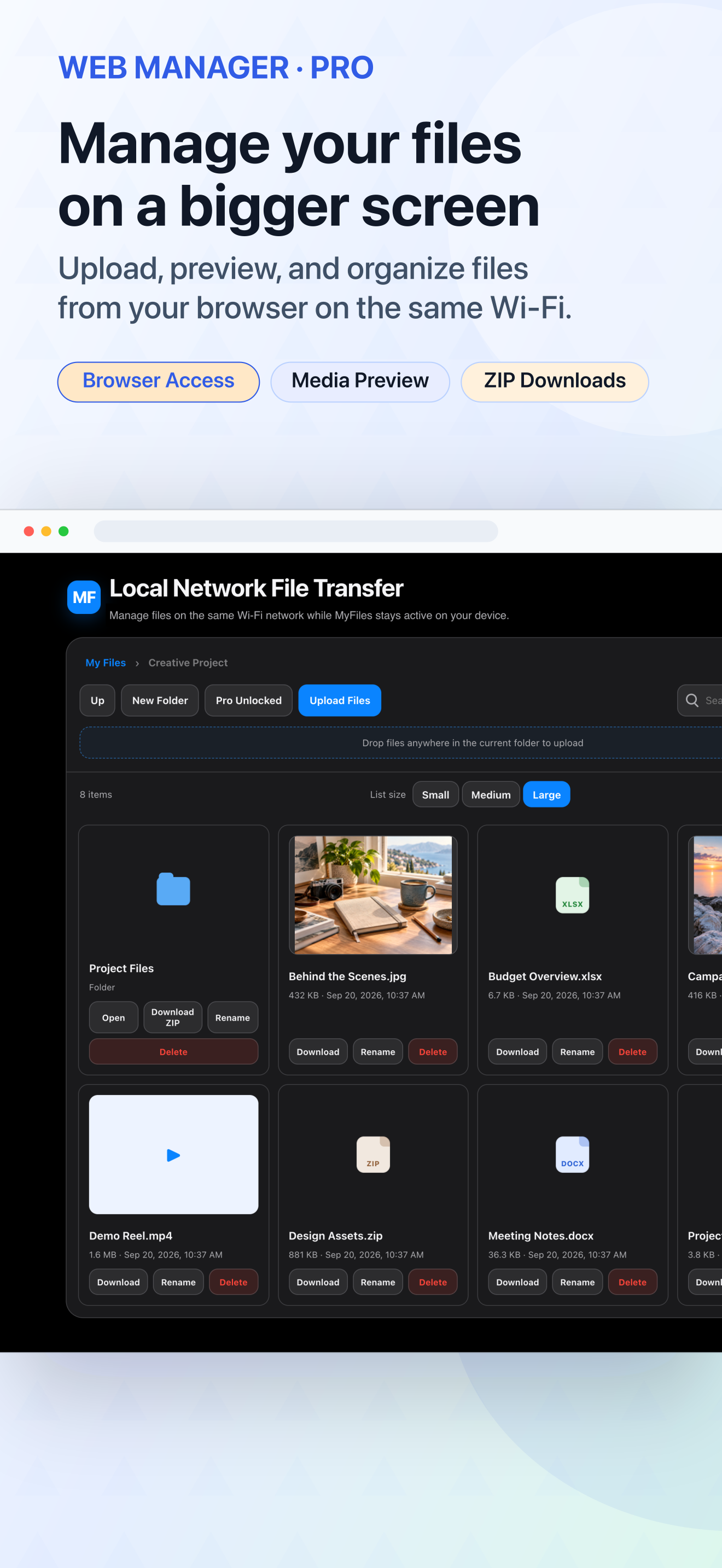Viewport: 722px width, 1568px height.
Task: Delete Demo Reel.mp4
Action: tap(234, 1282)
